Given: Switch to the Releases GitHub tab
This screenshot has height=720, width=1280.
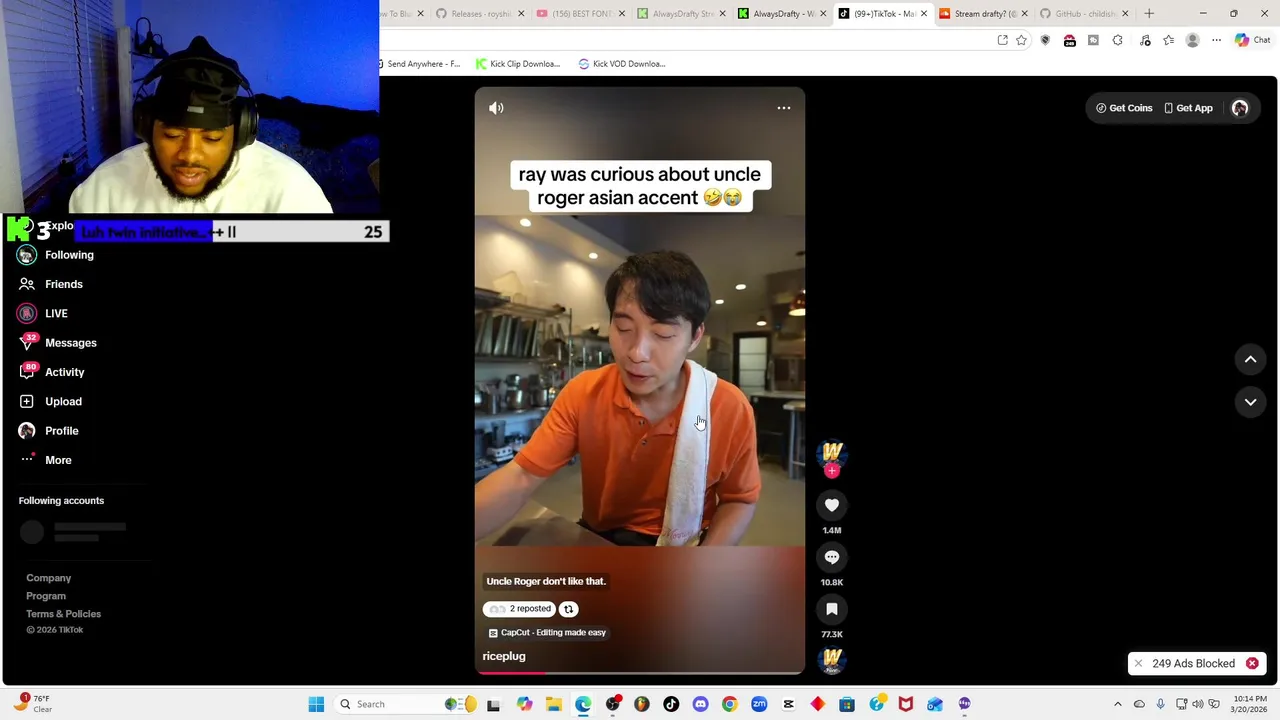Looking at the screenshot, I should (480, 14).
